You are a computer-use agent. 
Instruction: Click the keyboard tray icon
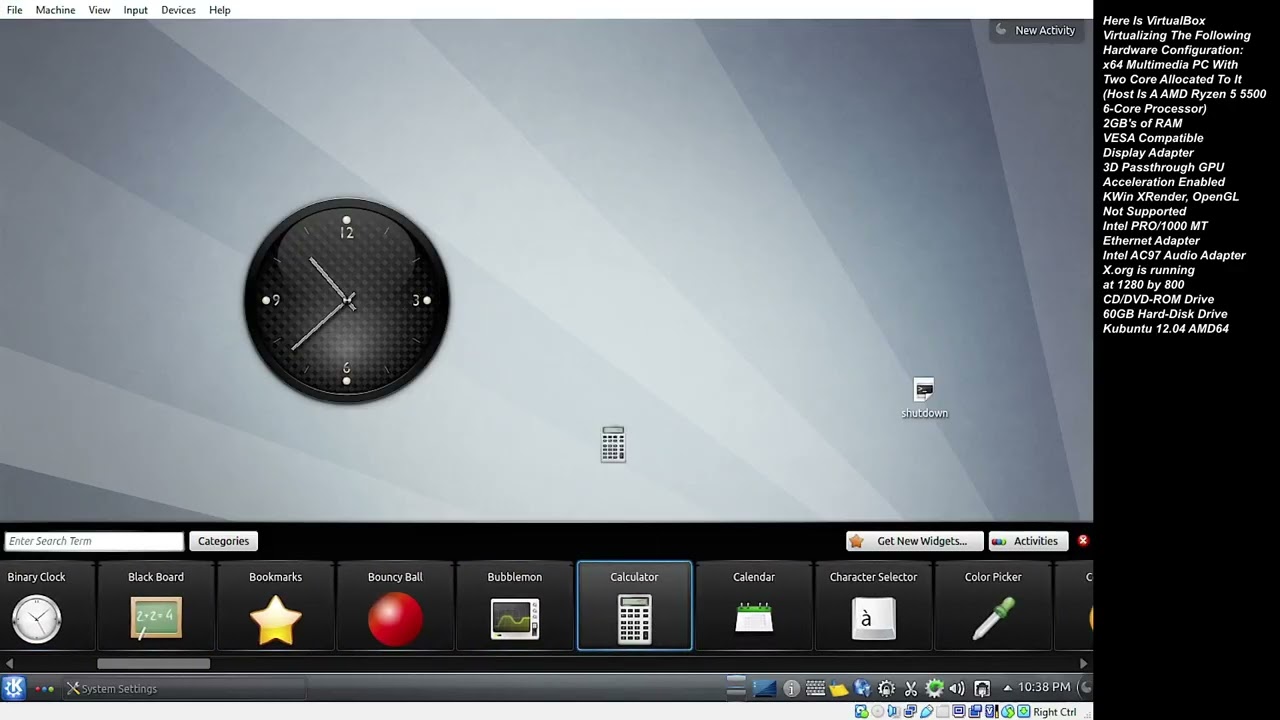[x=815, y=688]
